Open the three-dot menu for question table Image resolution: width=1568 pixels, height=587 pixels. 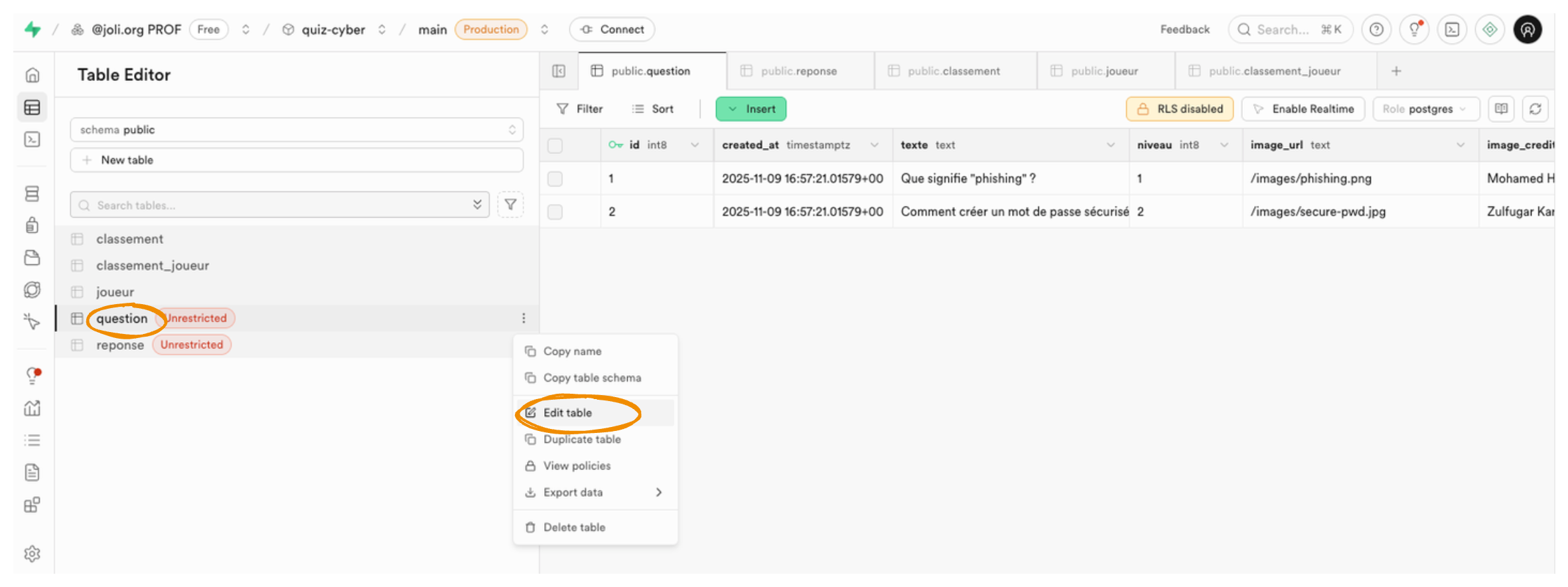pyautogui.click(x=524, y=318)
